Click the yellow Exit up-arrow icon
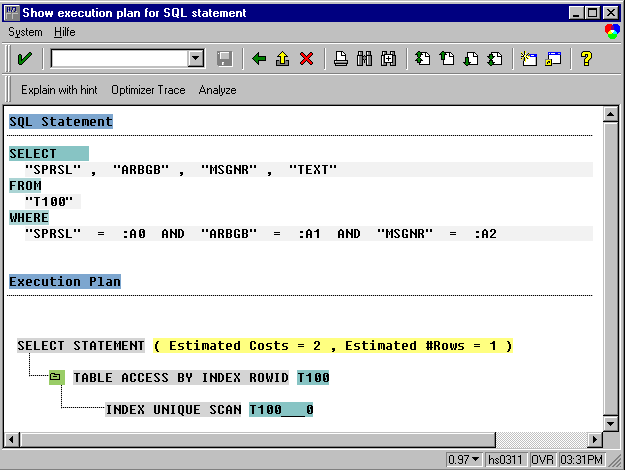The width and height of the screenshot is (625, 470). pos(282,59)
